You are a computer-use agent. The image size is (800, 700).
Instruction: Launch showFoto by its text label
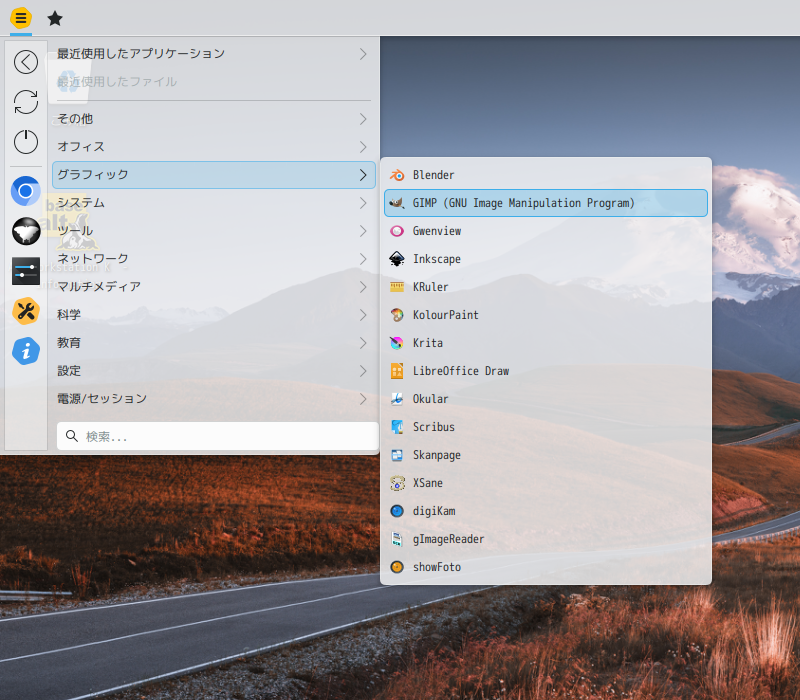coord(437,567)
